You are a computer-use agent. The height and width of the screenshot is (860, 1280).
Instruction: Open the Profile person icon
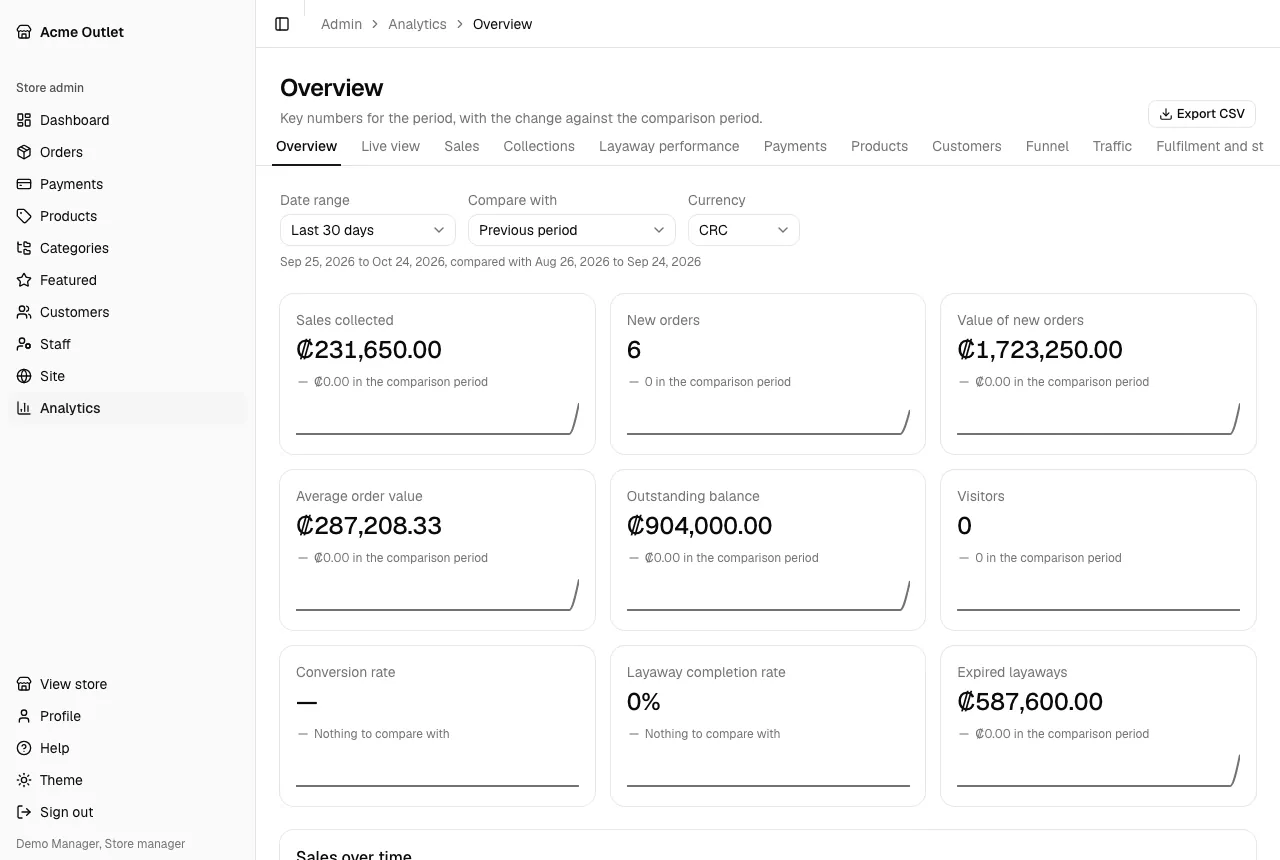point(24,716)
